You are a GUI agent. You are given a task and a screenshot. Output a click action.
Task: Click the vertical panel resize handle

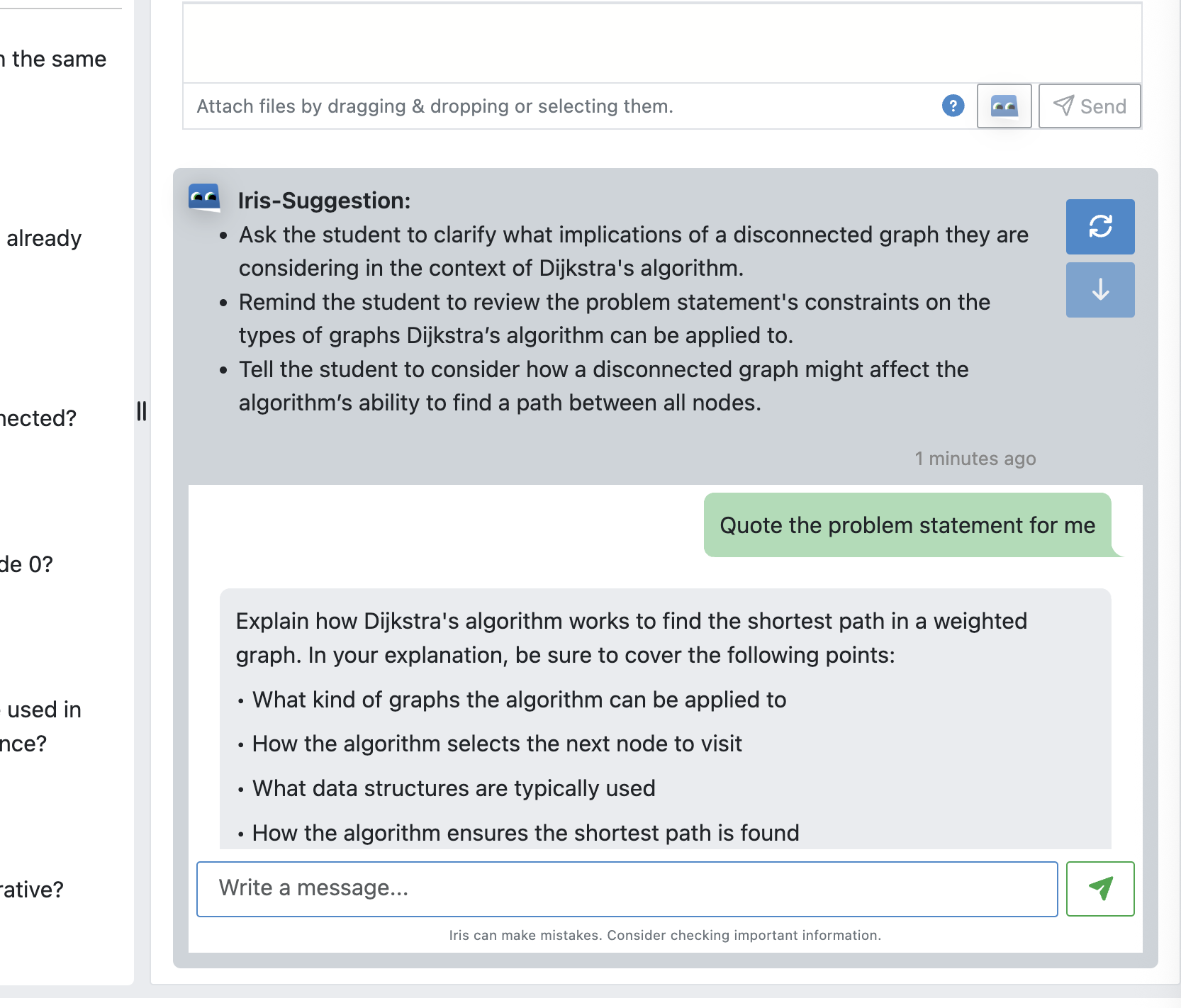click(142, 411)
